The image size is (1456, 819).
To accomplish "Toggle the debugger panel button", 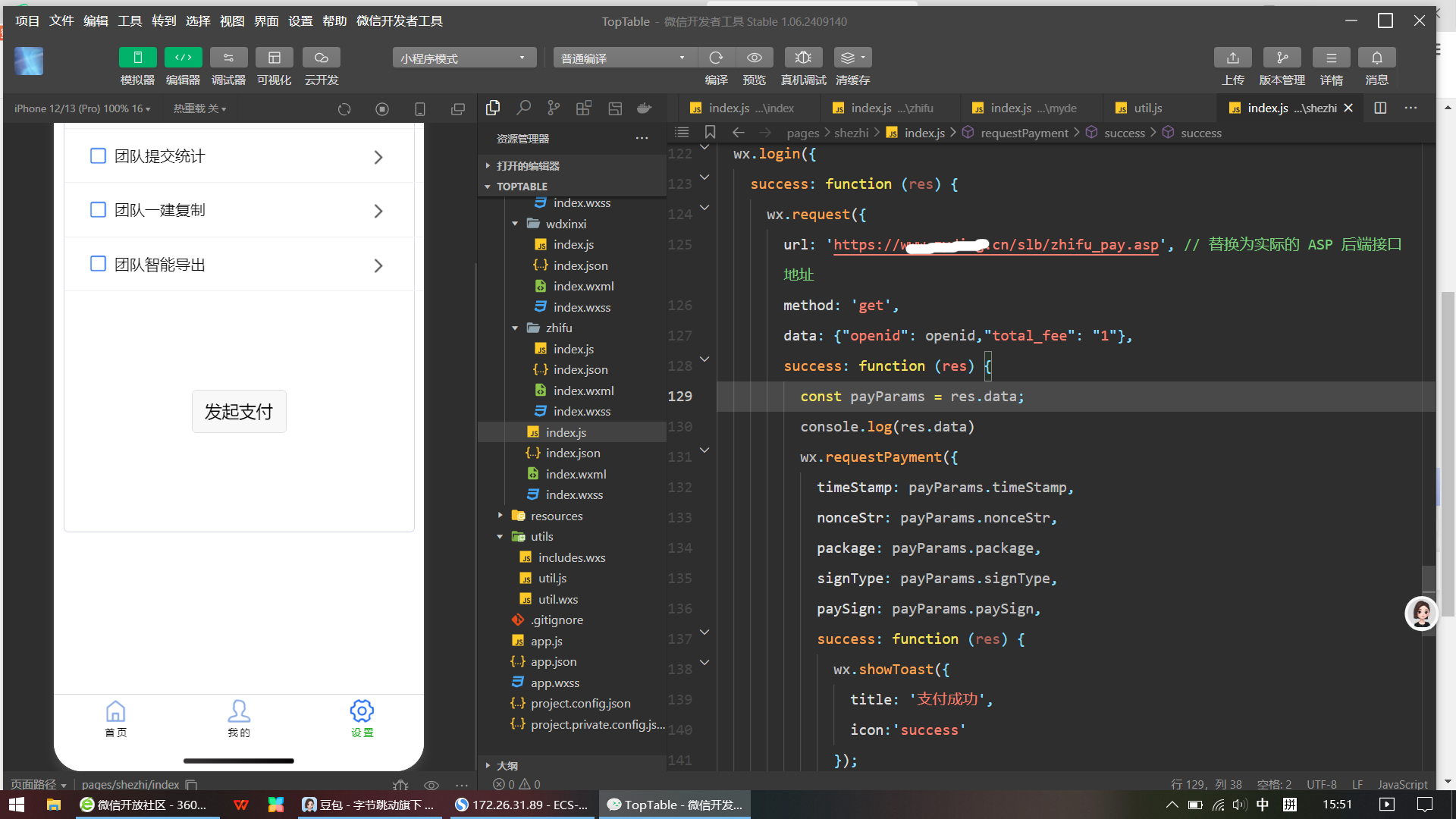I will pos(228,58).
